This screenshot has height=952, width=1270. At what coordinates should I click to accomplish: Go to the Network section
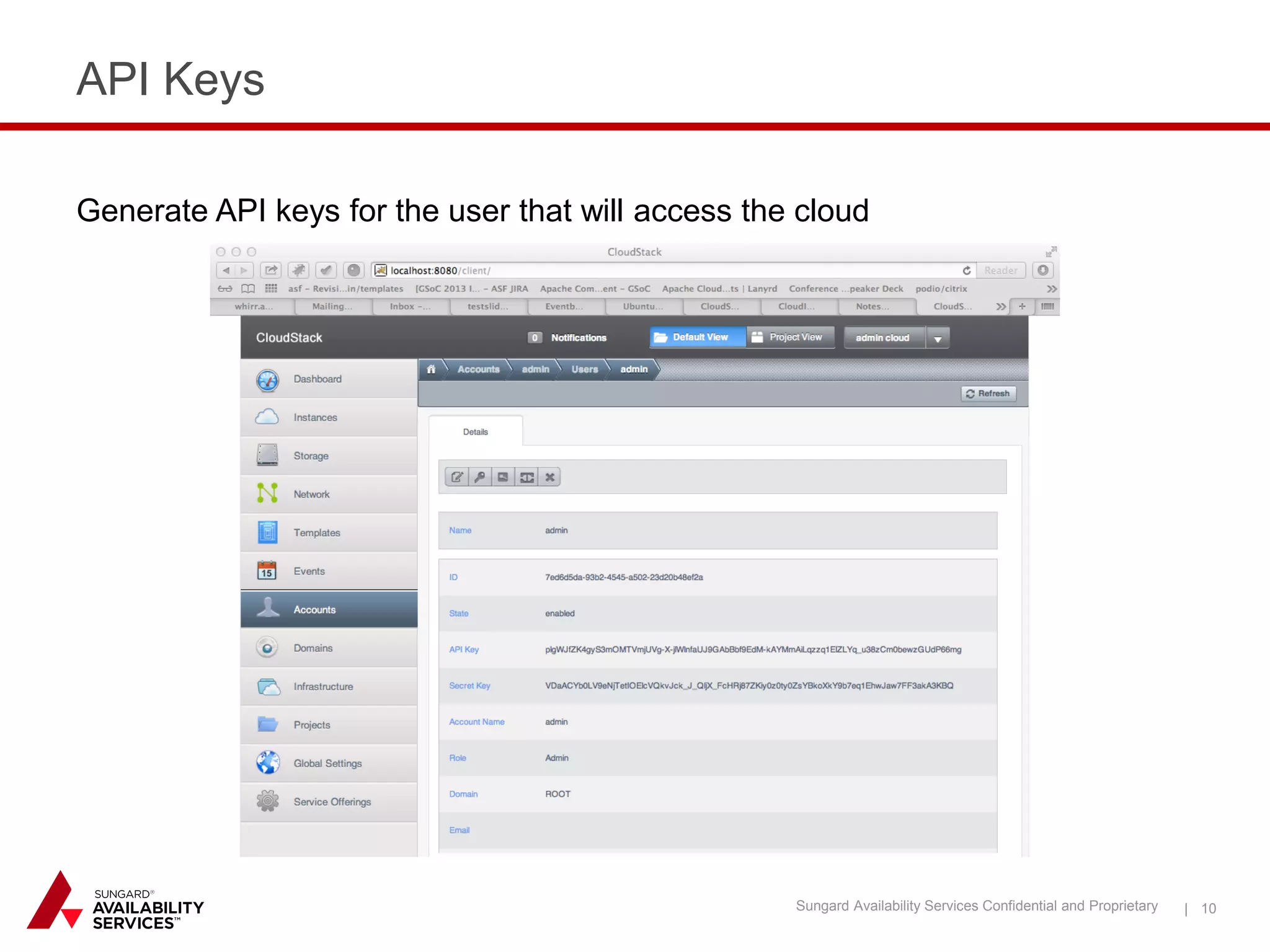[x=329, y=494]
